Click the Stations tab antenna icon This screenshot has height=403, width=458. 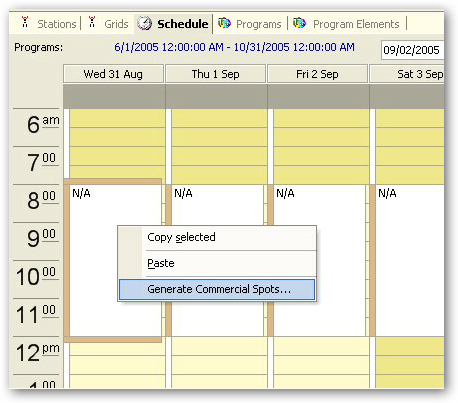point(25,22)
